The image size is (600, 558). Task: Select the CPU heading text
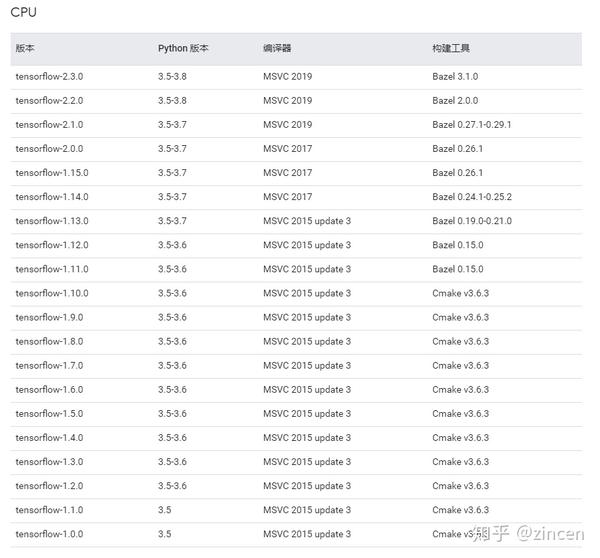point(23,12)
